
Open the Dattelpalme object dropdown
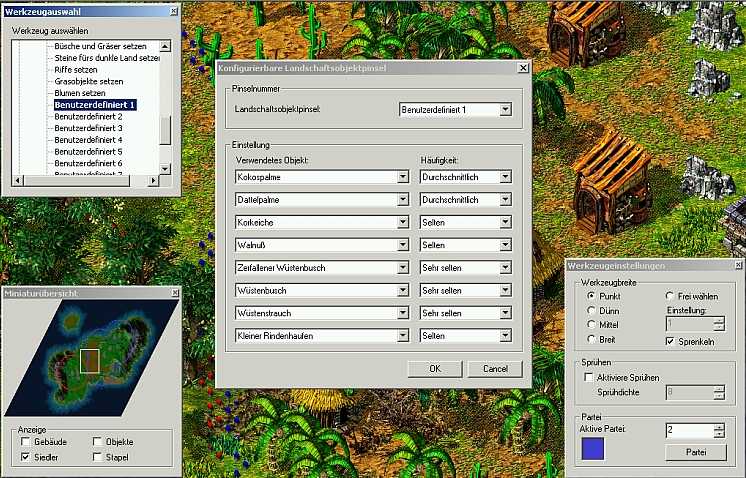click(402, 200)
